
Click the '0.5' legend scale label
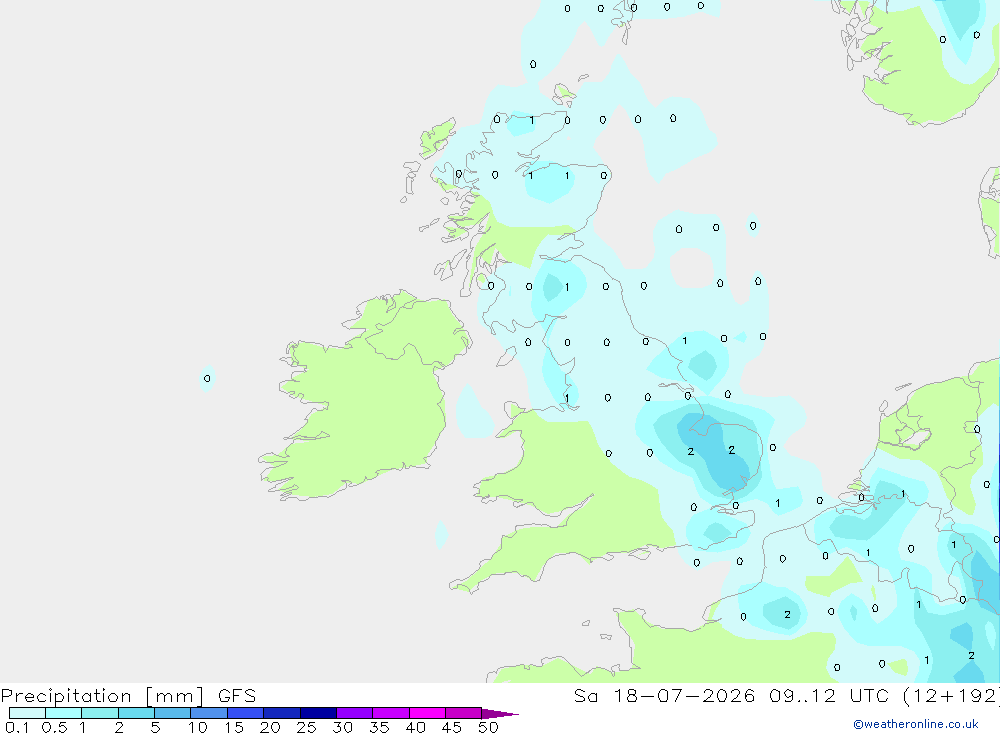click(x=54, y=727)
